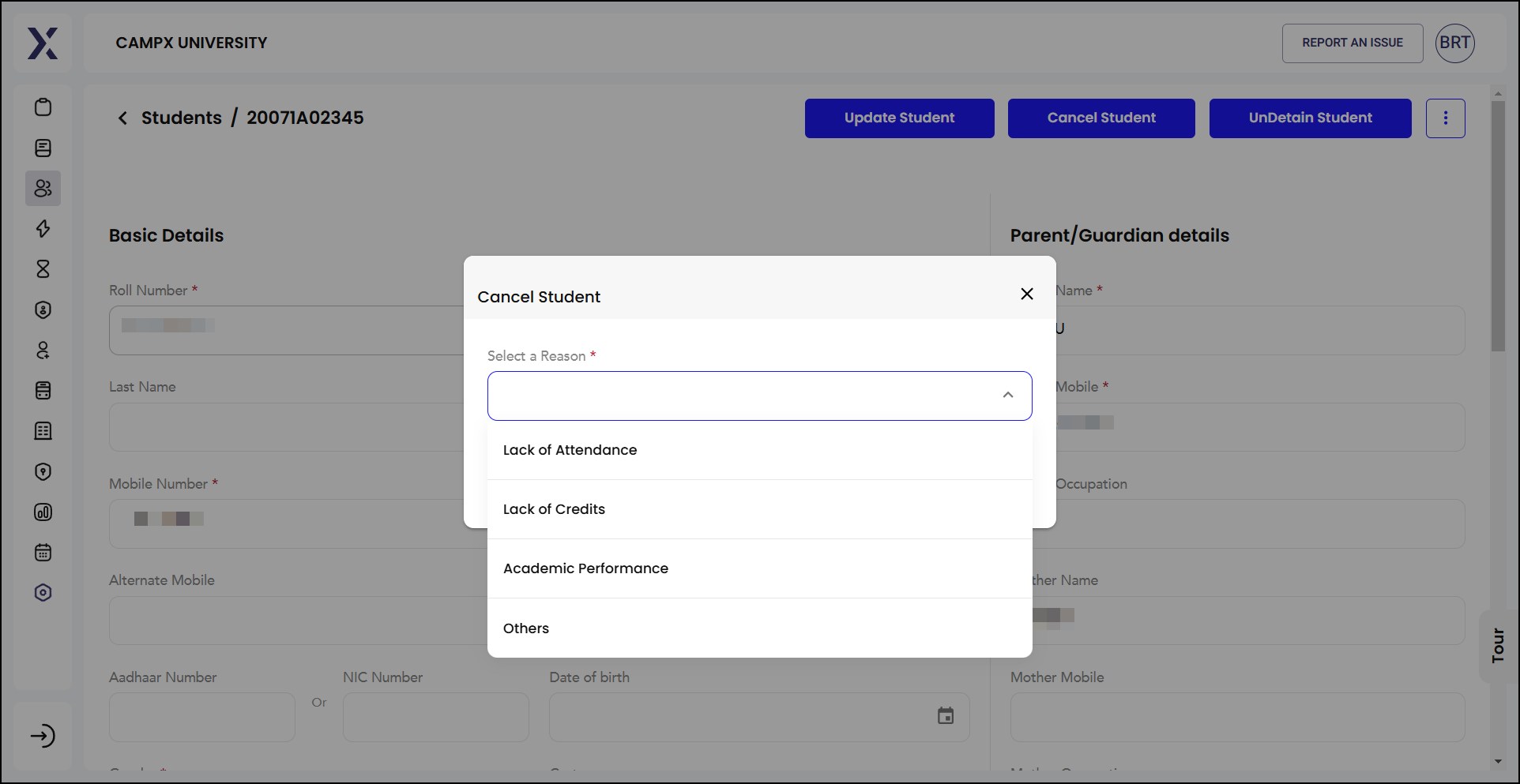Open the document list sidebar icon

pyautogui.click(x=43, y=148)
